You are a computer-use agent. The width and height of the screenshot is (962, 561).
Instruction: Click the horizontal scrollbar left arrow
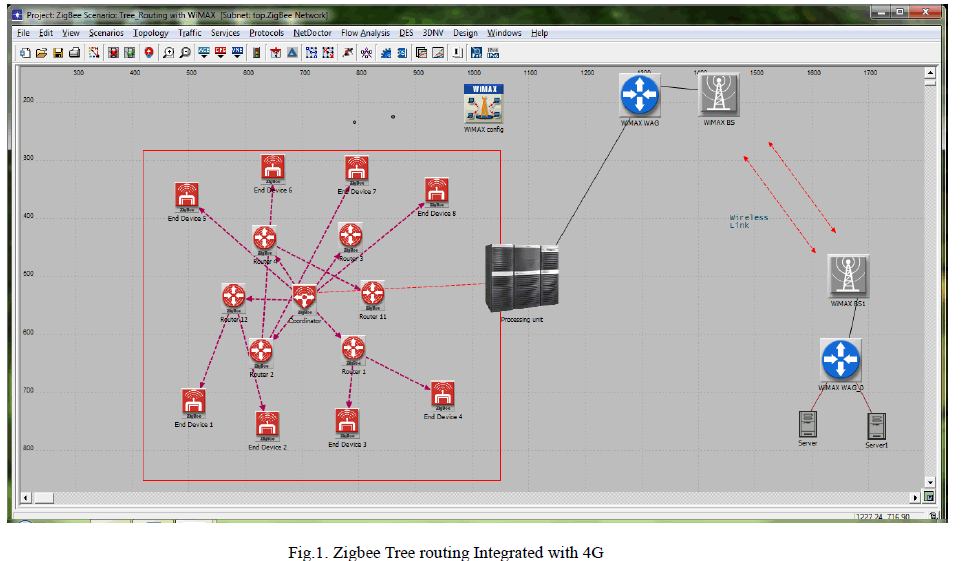tap(28, 497)
